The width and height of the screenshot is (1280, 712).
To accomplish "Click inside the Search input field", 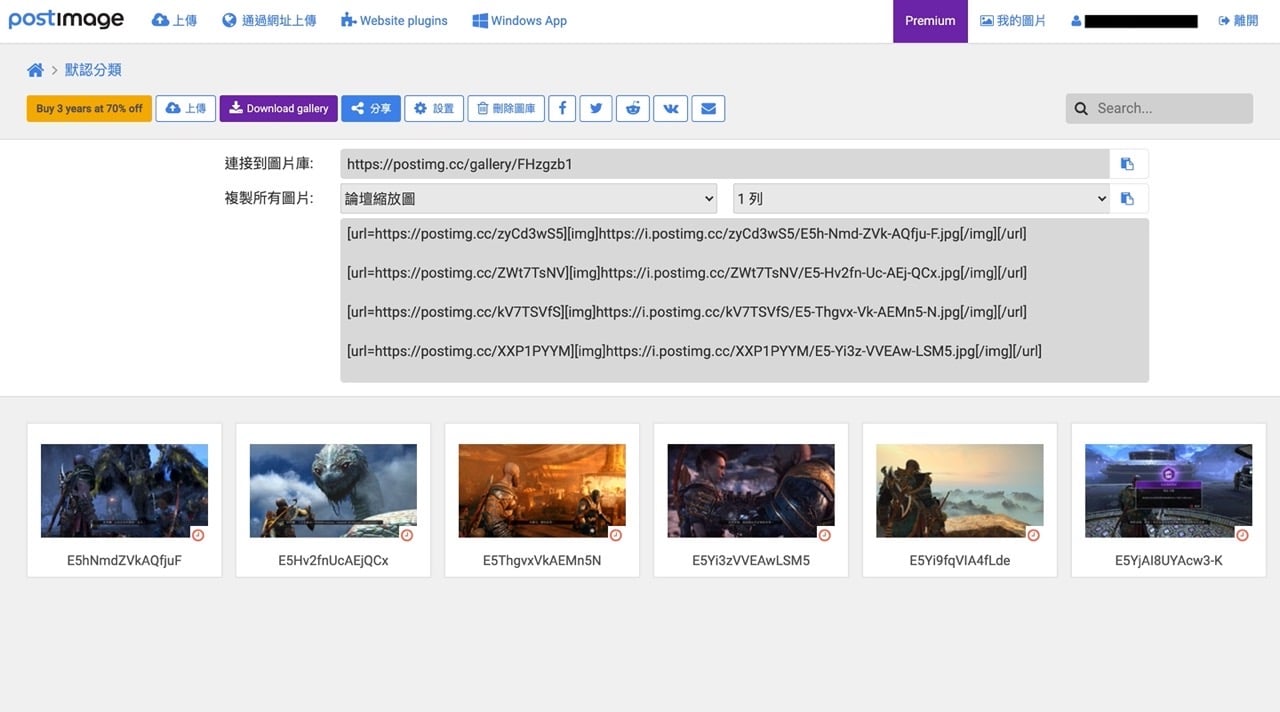I will click(1160, 108).
